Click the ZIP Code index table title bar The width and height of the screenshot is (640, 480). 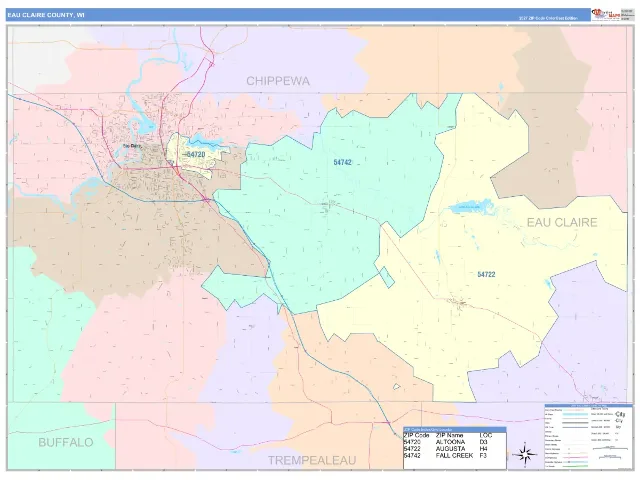[x=455, y=429]
